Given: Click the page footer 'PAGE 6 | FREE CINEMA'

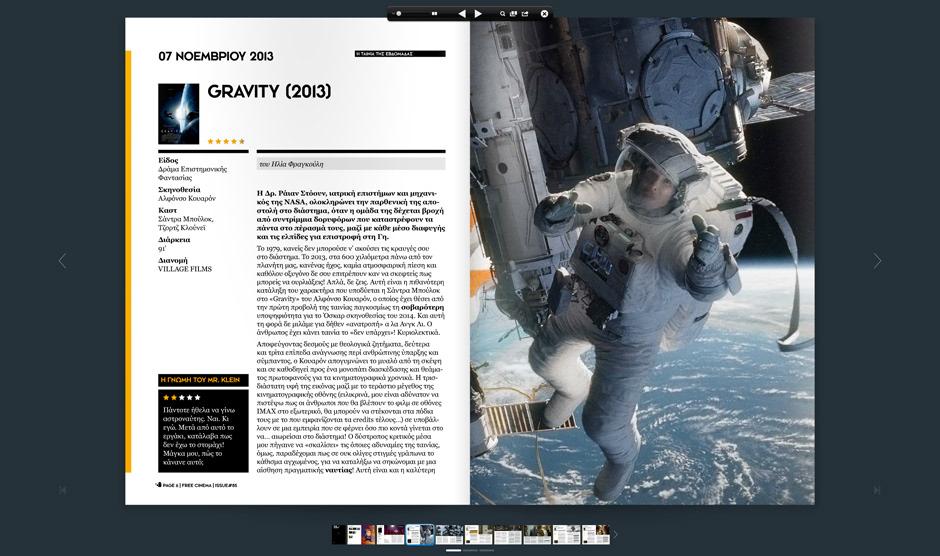Looking at the screenshot, I should click(197, 485).
